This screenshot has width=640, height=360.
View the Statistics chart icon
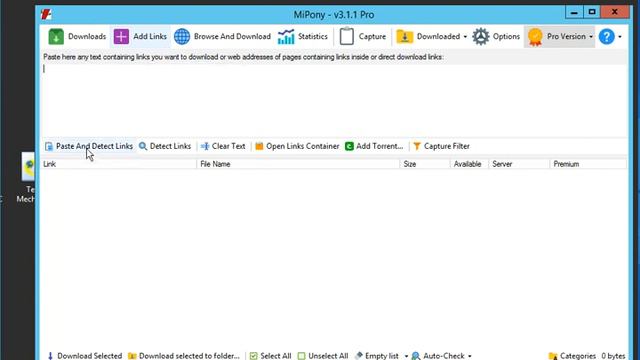pyautogui.click(x=286, y=36)
